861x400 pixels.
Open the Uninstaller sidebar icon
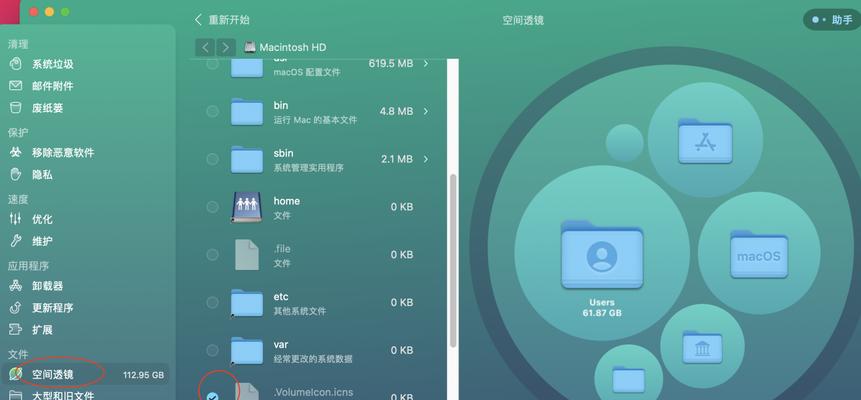[x=15, y=285]
